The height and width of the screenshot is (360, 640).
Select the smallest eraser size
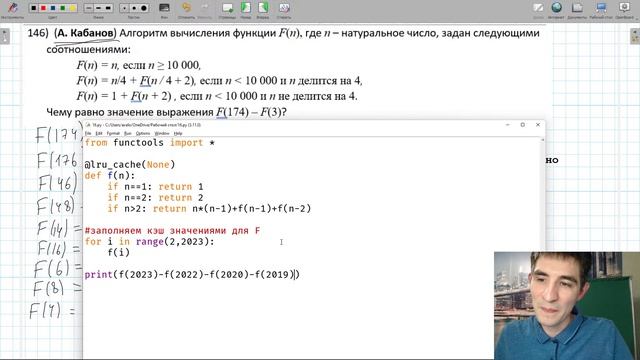(124, 8)
